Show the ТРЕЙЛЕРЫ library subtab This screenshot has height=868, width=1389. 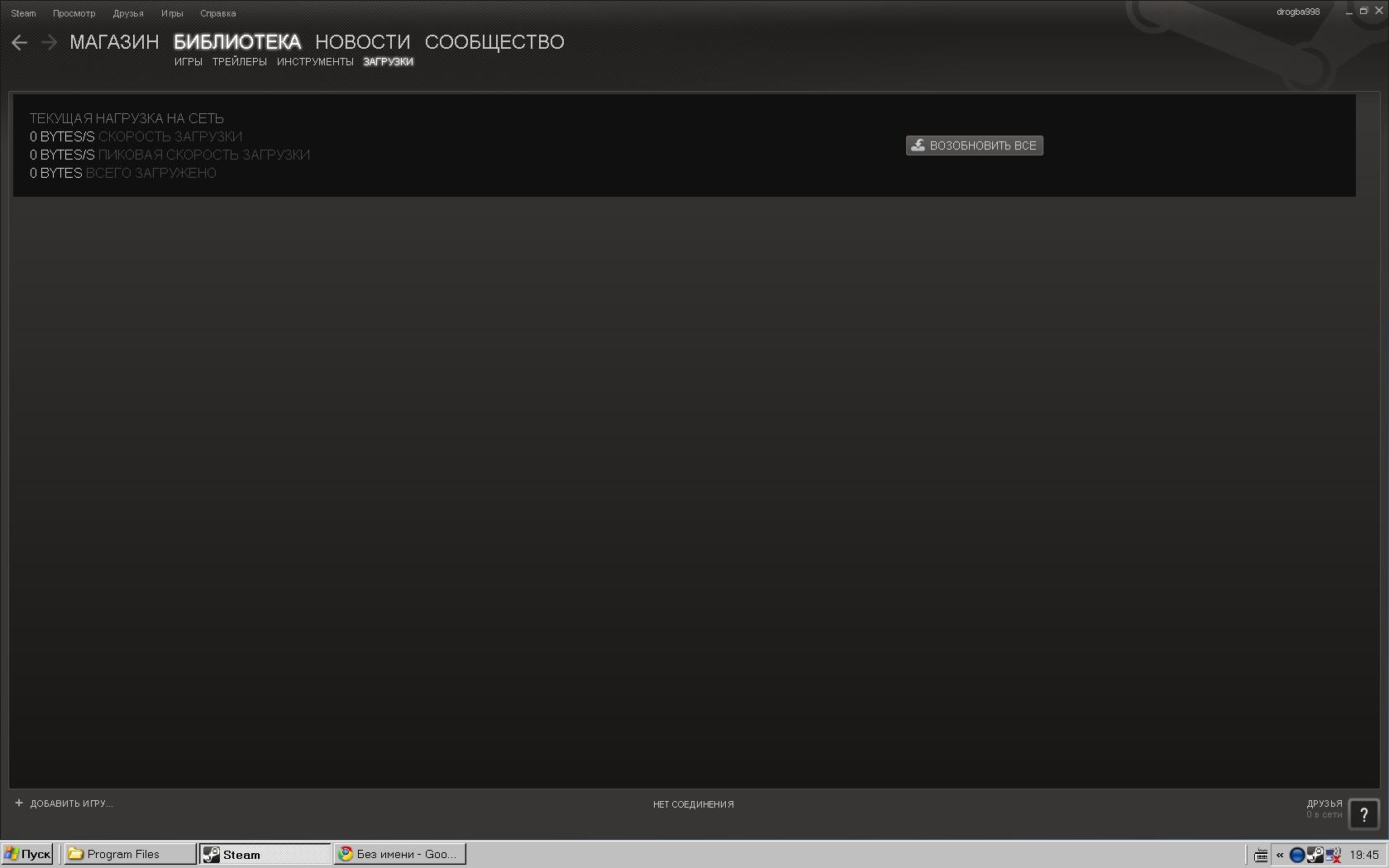[240, 62]
